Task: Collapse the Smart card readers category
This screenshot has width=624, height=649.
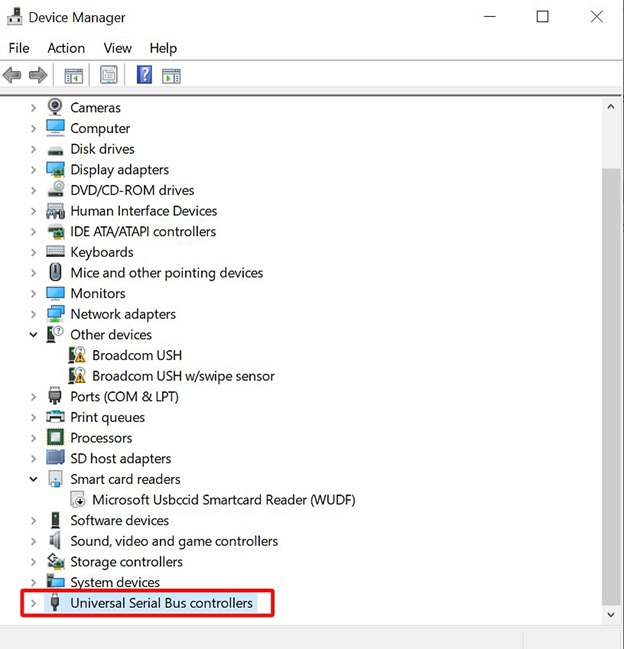Action: 34,479
